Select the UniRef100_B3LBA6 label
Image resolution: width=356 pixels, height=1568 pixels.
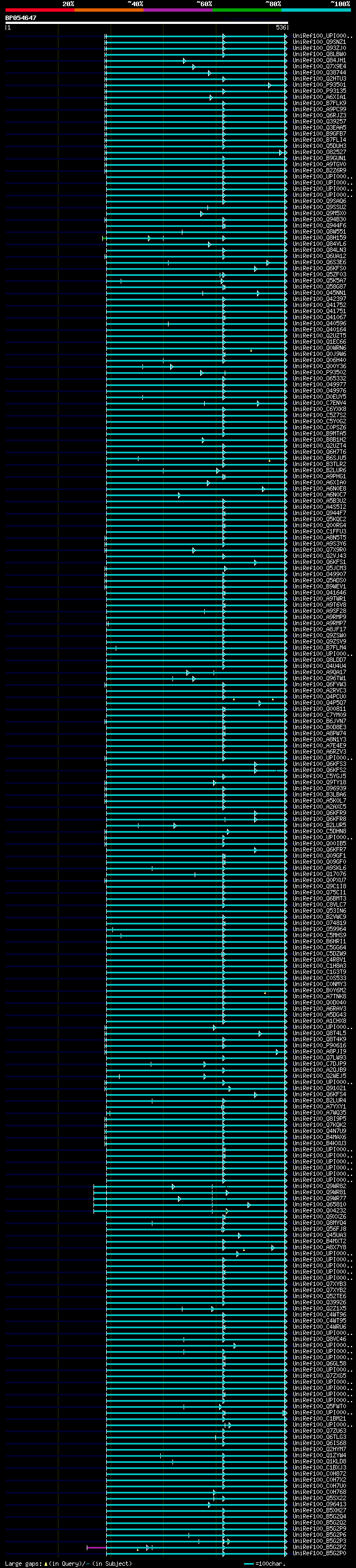(x=319, y=794)
